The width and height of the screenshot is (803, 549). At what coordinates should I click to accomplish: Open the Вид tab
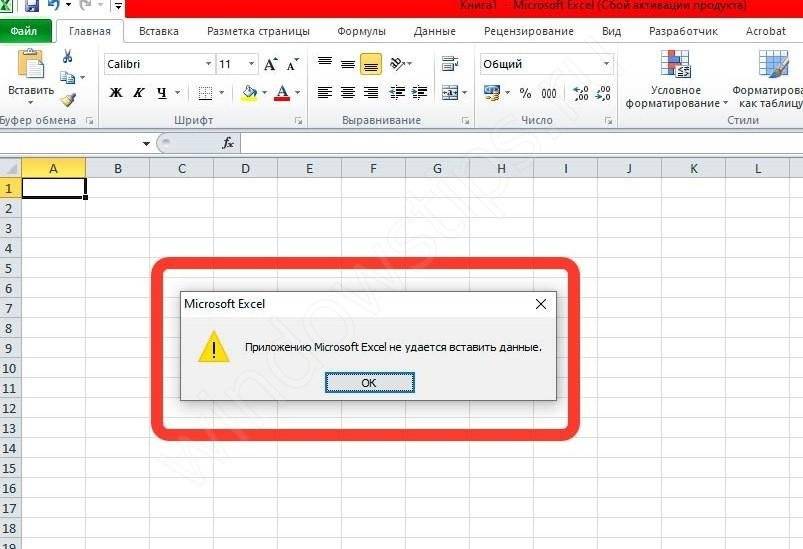point(611,31)
